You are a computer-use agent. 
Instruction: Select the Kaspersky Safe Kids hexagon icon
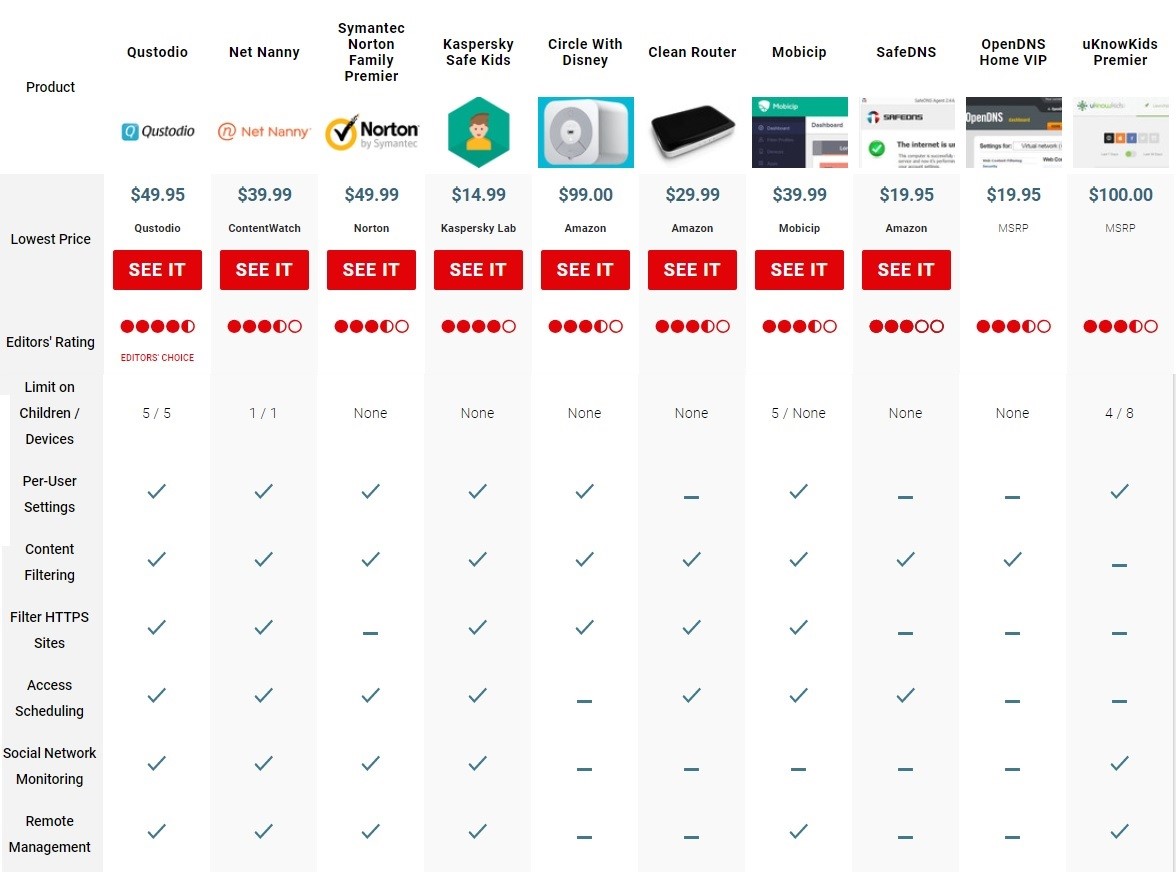coord(478,132)
